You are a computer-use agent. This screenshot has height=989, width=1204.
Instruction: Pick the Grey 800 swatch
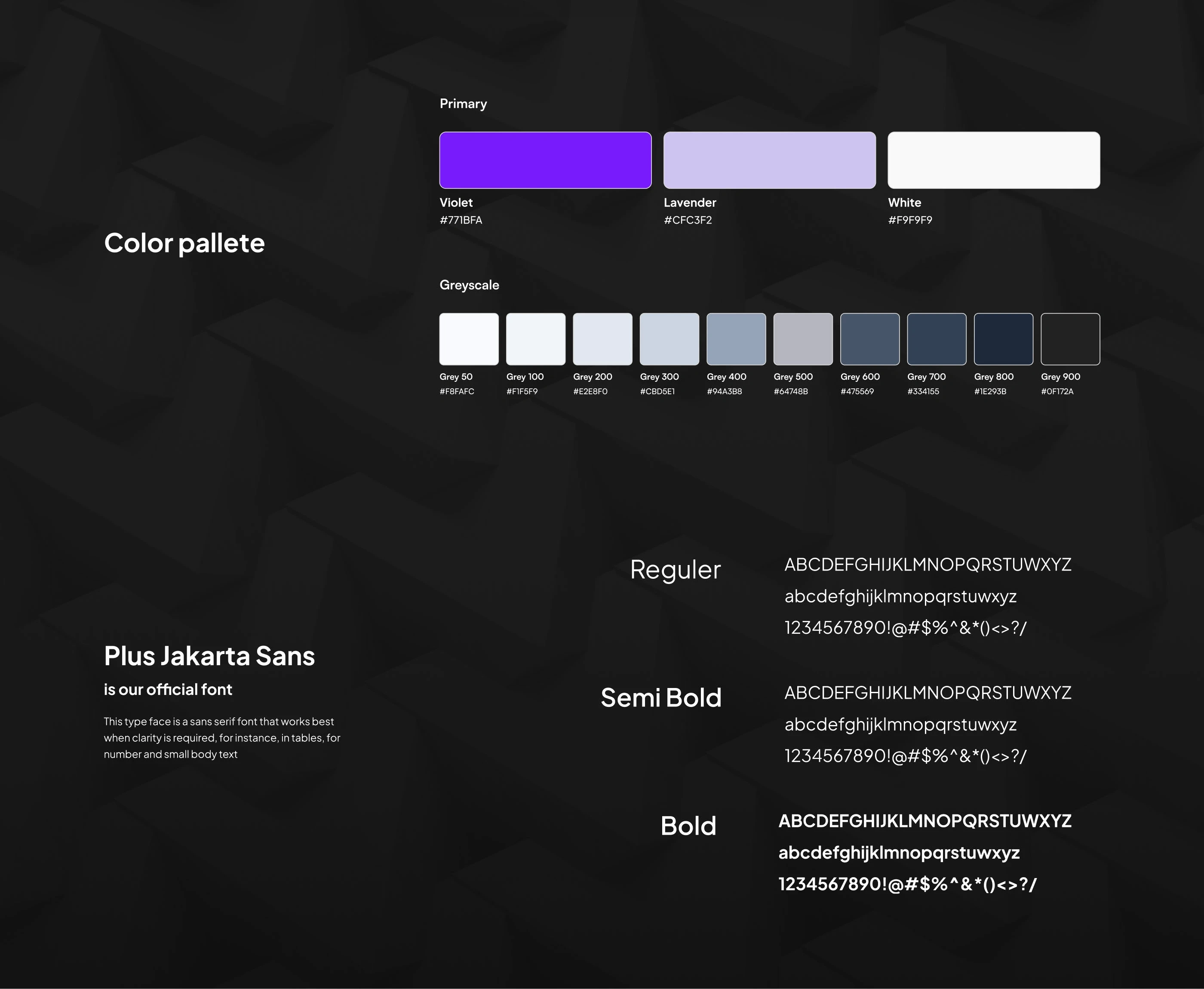coord(1004,339)
